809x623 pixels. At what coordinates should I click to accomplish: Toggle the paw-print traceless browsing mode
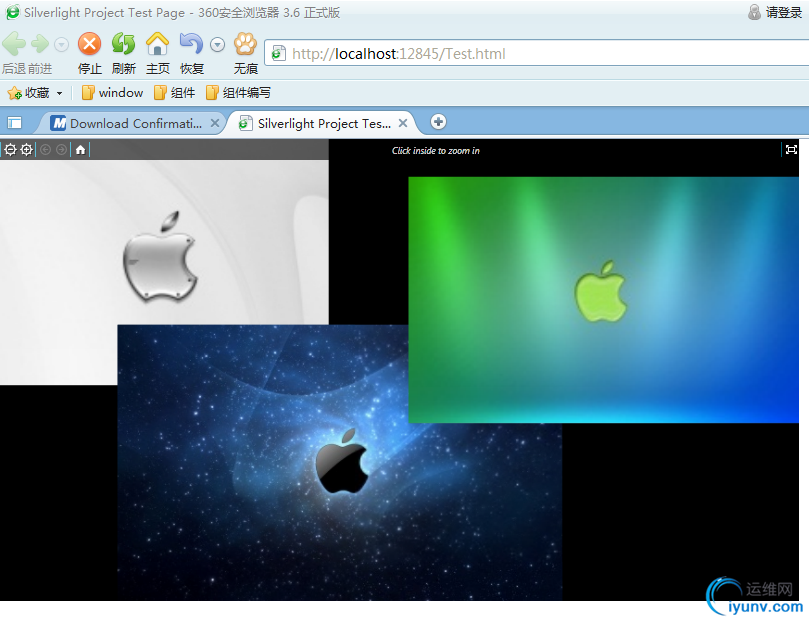(246, 44)
